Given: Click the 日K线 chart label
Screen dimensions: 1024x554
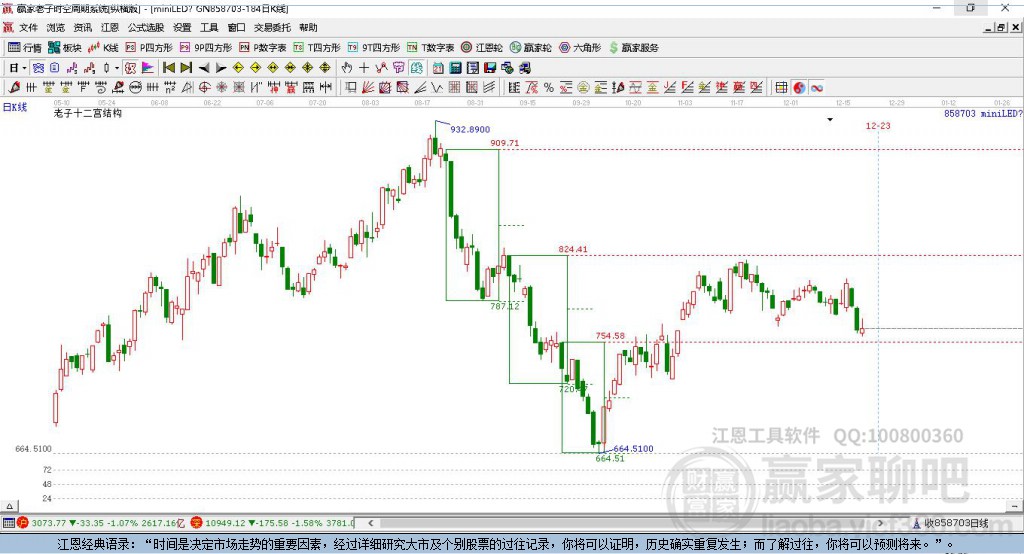Looking at the screenshot, I should pos(14,107).
